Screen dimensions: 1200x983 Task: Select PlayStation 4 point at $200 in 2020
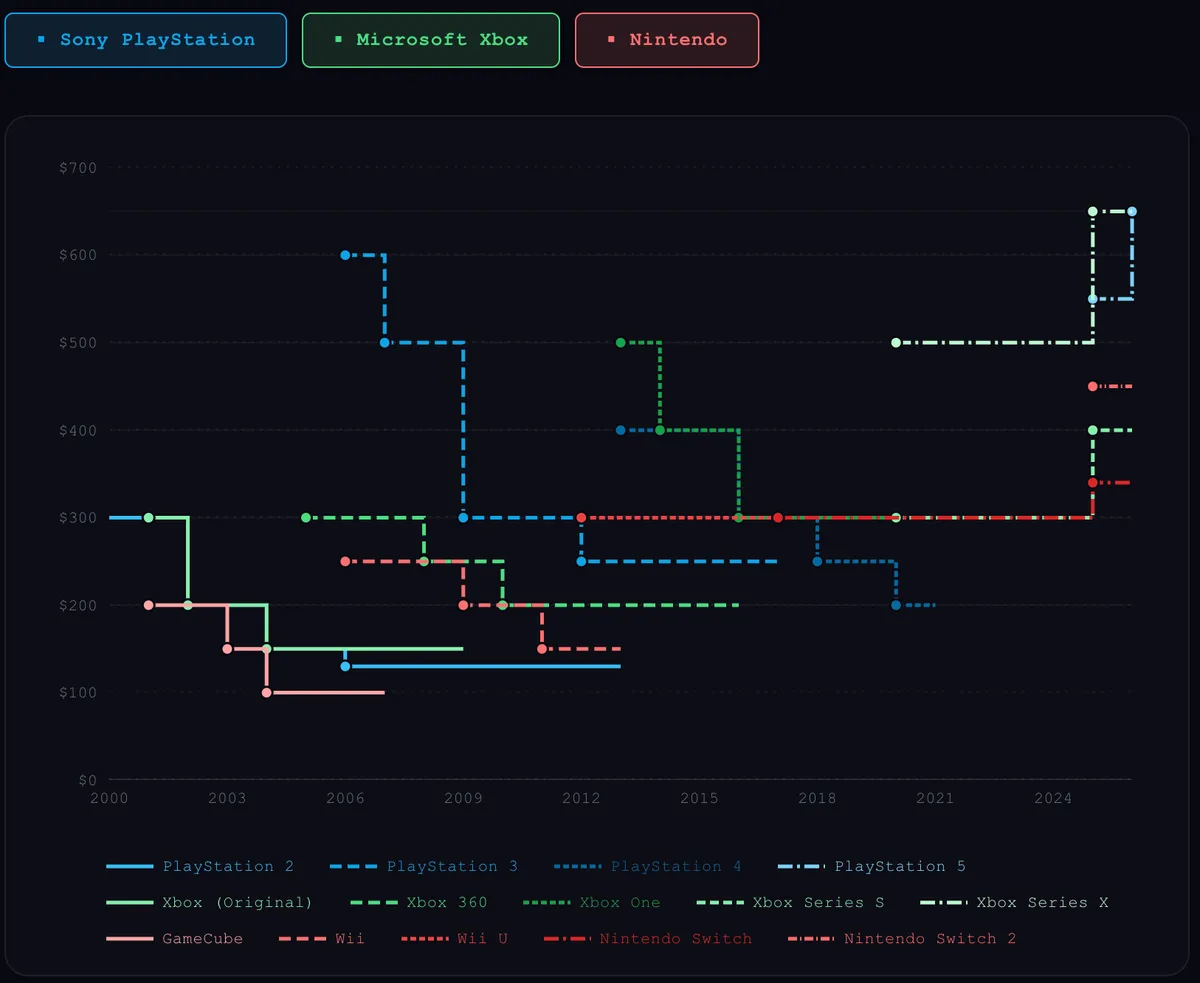[896, 605]
